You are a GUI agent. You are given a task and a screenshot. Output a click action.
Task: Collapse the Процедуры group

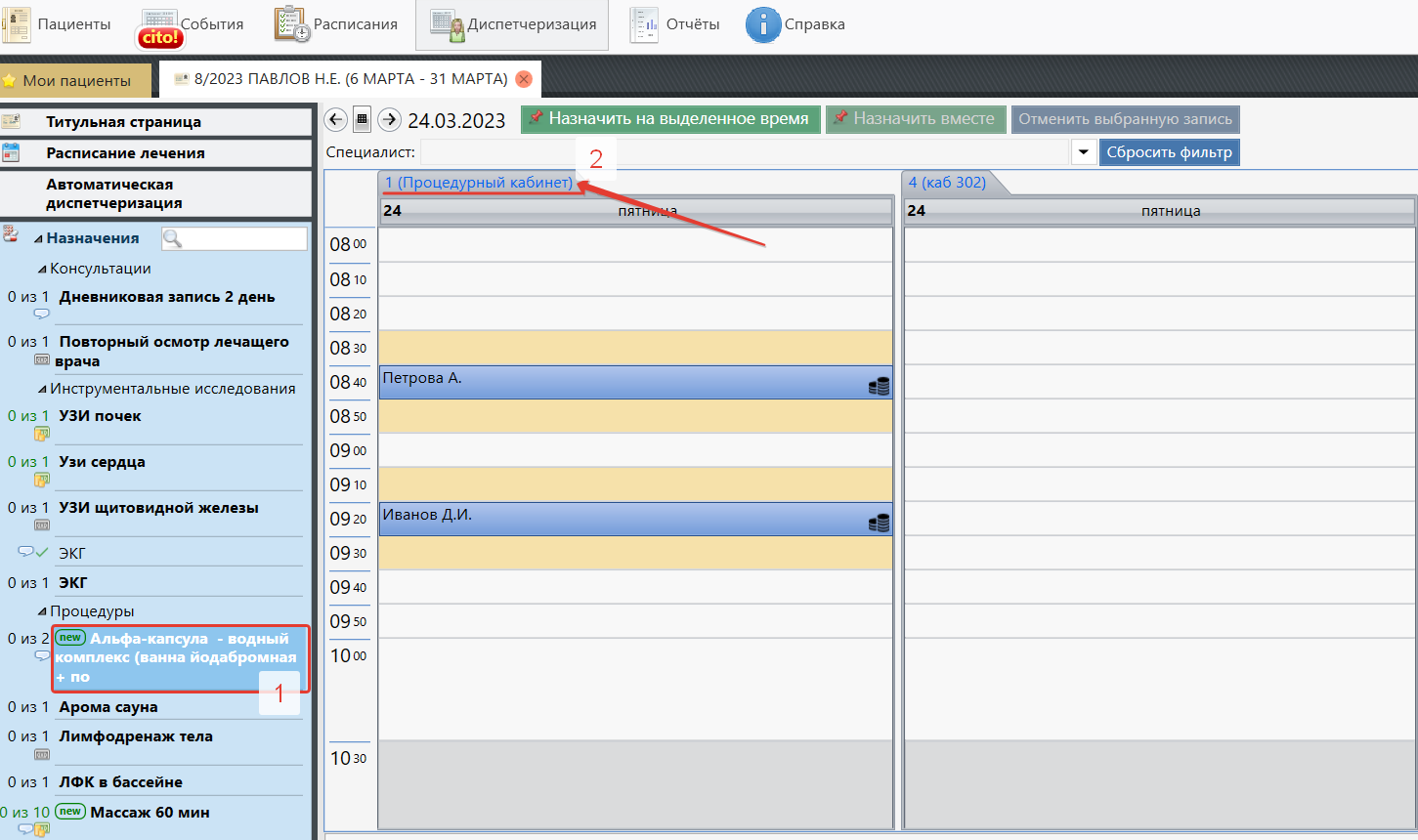click(x=42, y=612)
